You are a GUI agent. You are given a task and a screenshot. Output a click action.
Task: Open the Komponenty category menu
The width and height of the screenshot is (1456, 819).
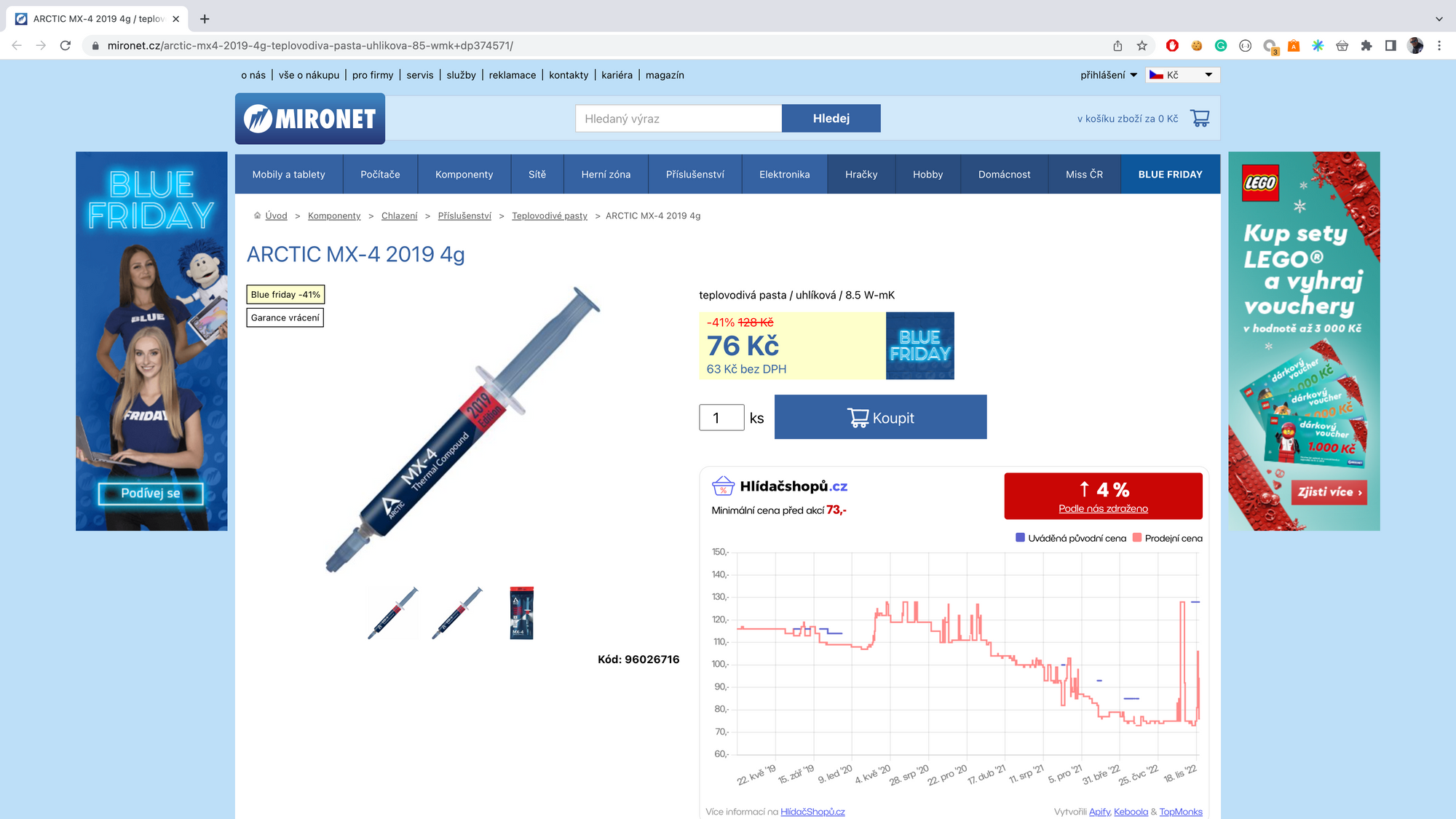click(464, 175)
